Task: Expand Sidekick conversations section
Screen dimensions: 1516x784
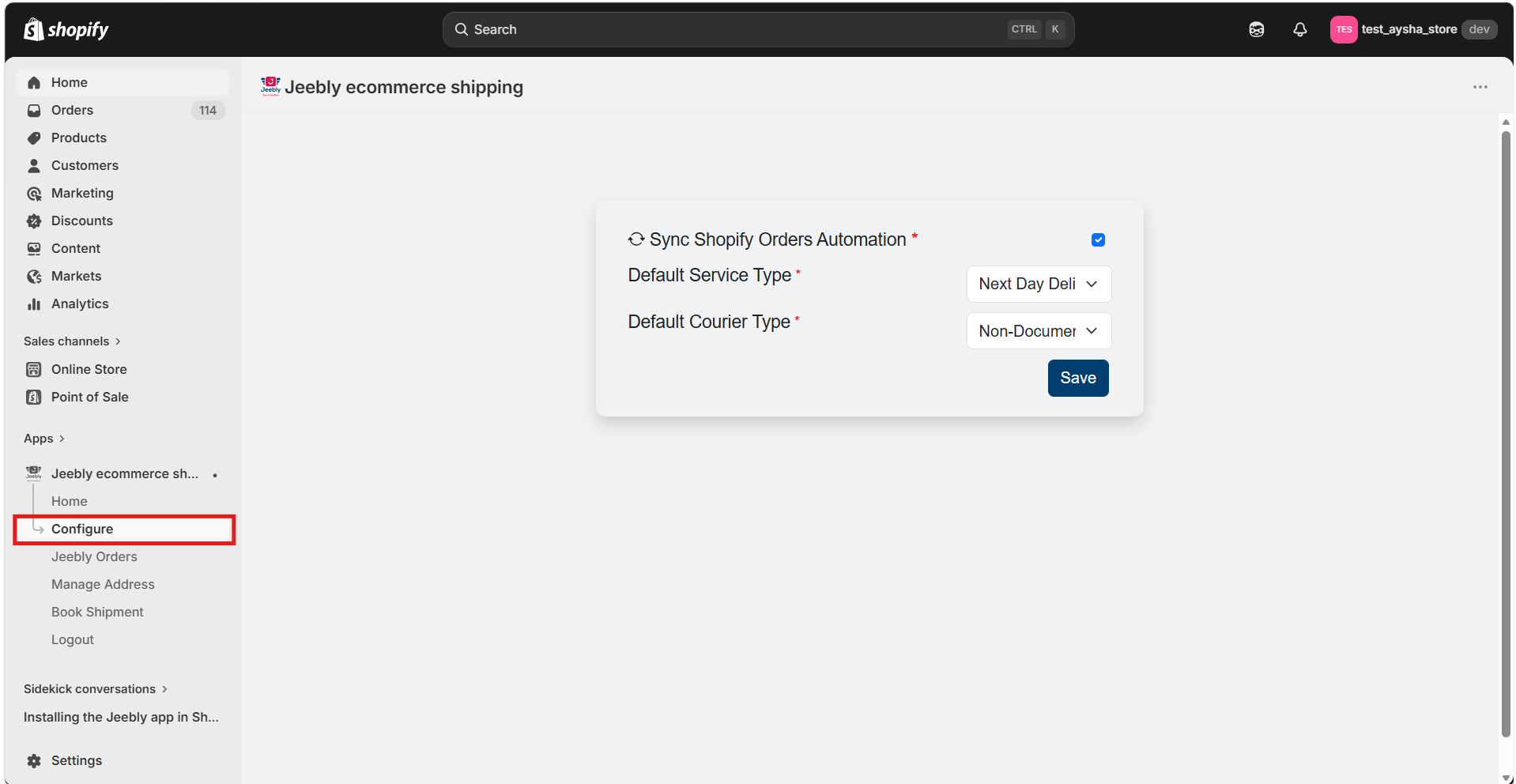Action: [96, 689]
